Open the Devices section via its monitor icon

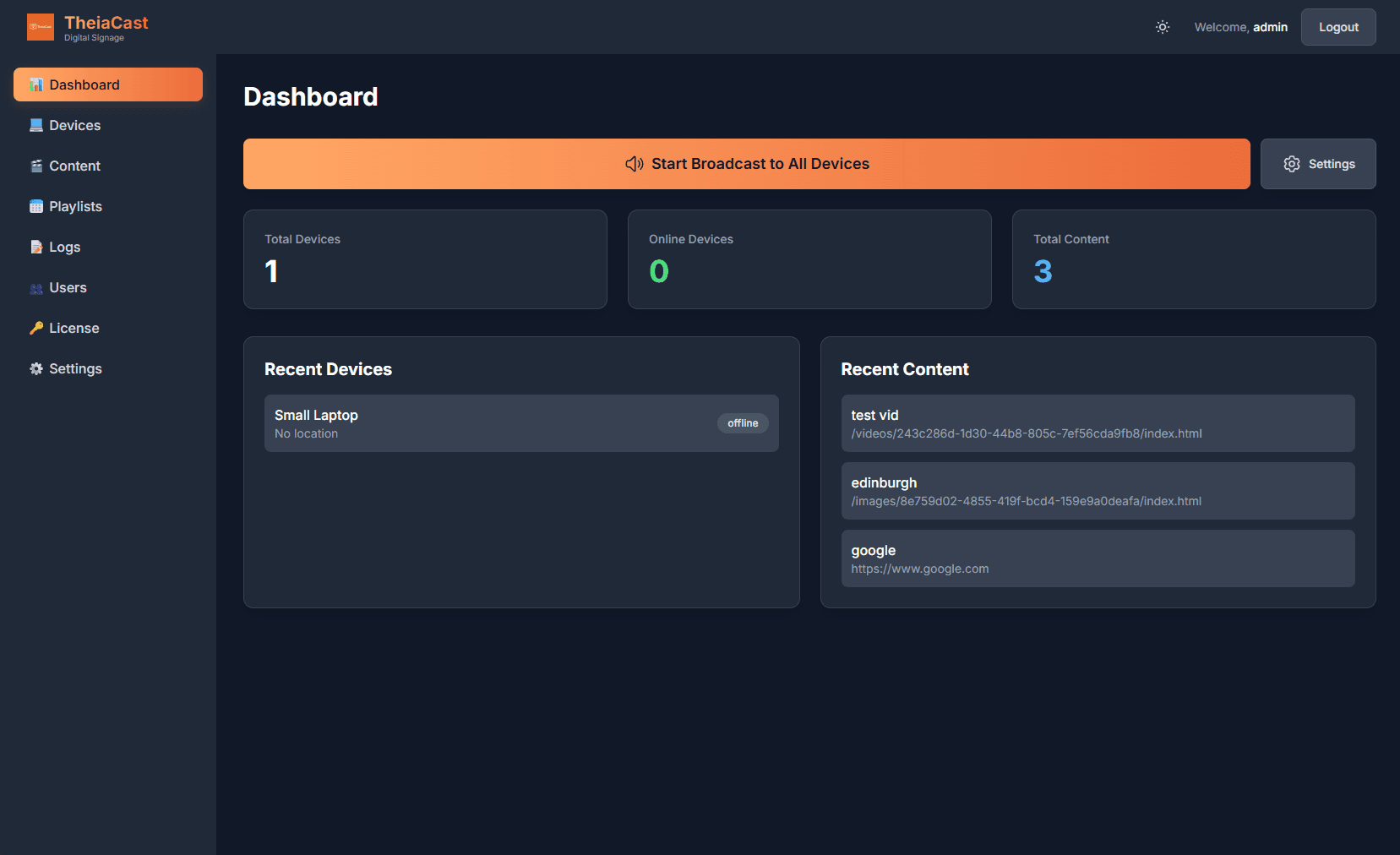[35, 125]
